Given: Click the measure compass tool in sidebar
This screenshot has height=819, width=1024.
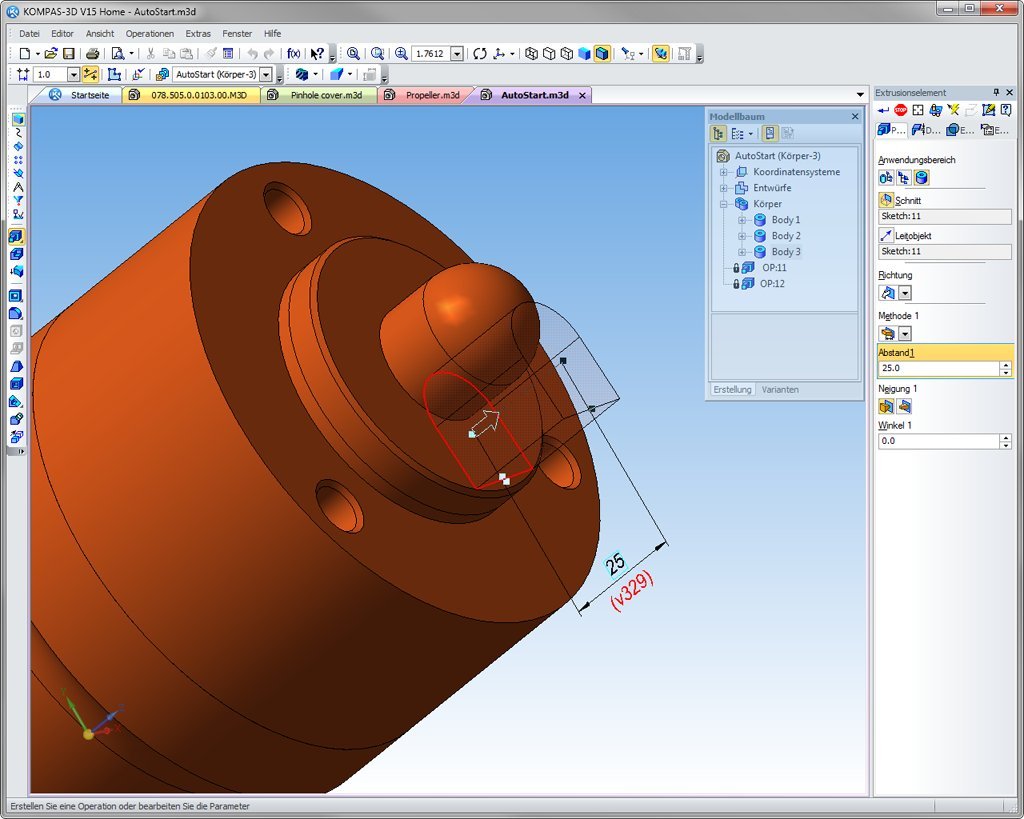Looking at the screenshot, I should pos(18,187).
